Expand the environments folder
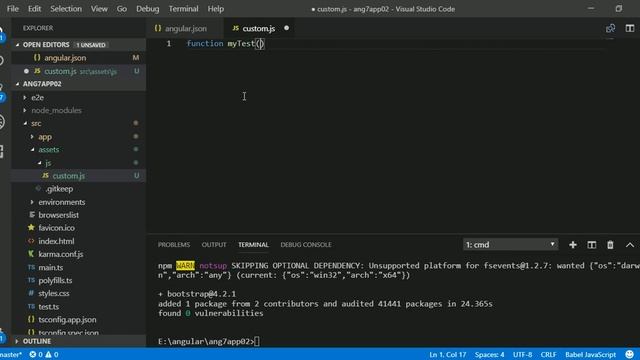This screenshot has width=640, height=360. pos(78,202)
